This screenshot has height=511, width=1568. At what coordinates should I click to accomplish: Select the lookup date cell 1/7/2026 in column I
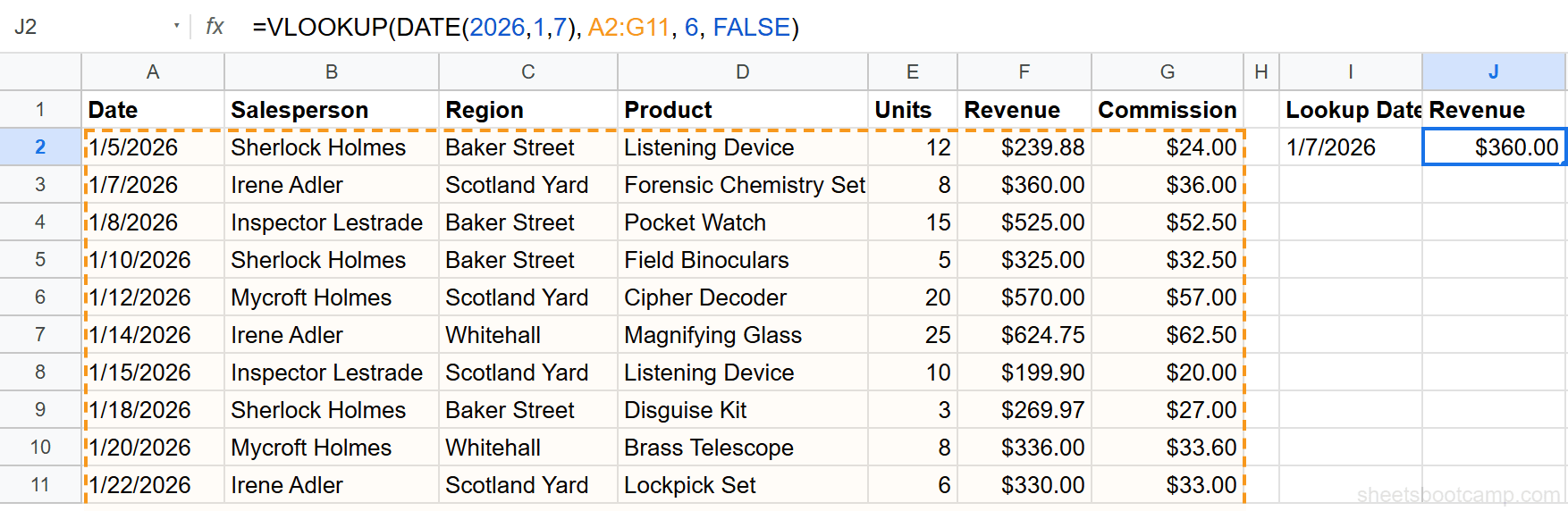point(1351,147)
